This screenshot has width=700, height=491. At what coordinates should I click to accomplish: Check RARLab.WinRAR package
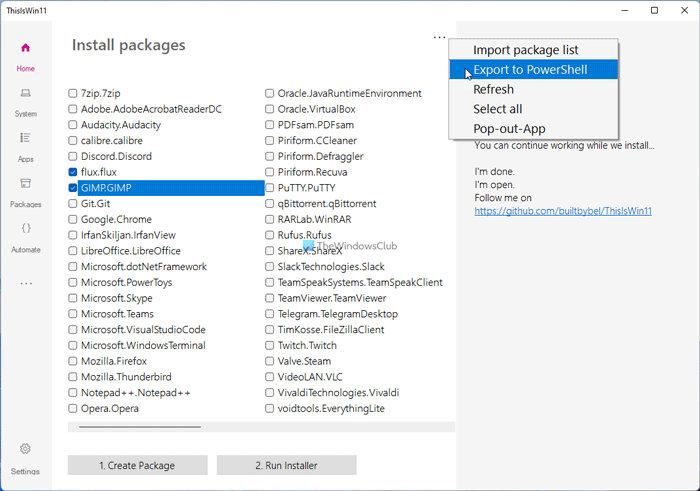(x=269, y=219)
